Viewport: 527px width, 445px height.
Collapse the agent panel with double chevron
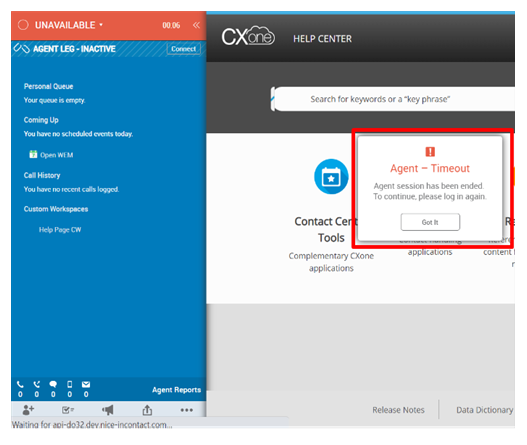196,25
